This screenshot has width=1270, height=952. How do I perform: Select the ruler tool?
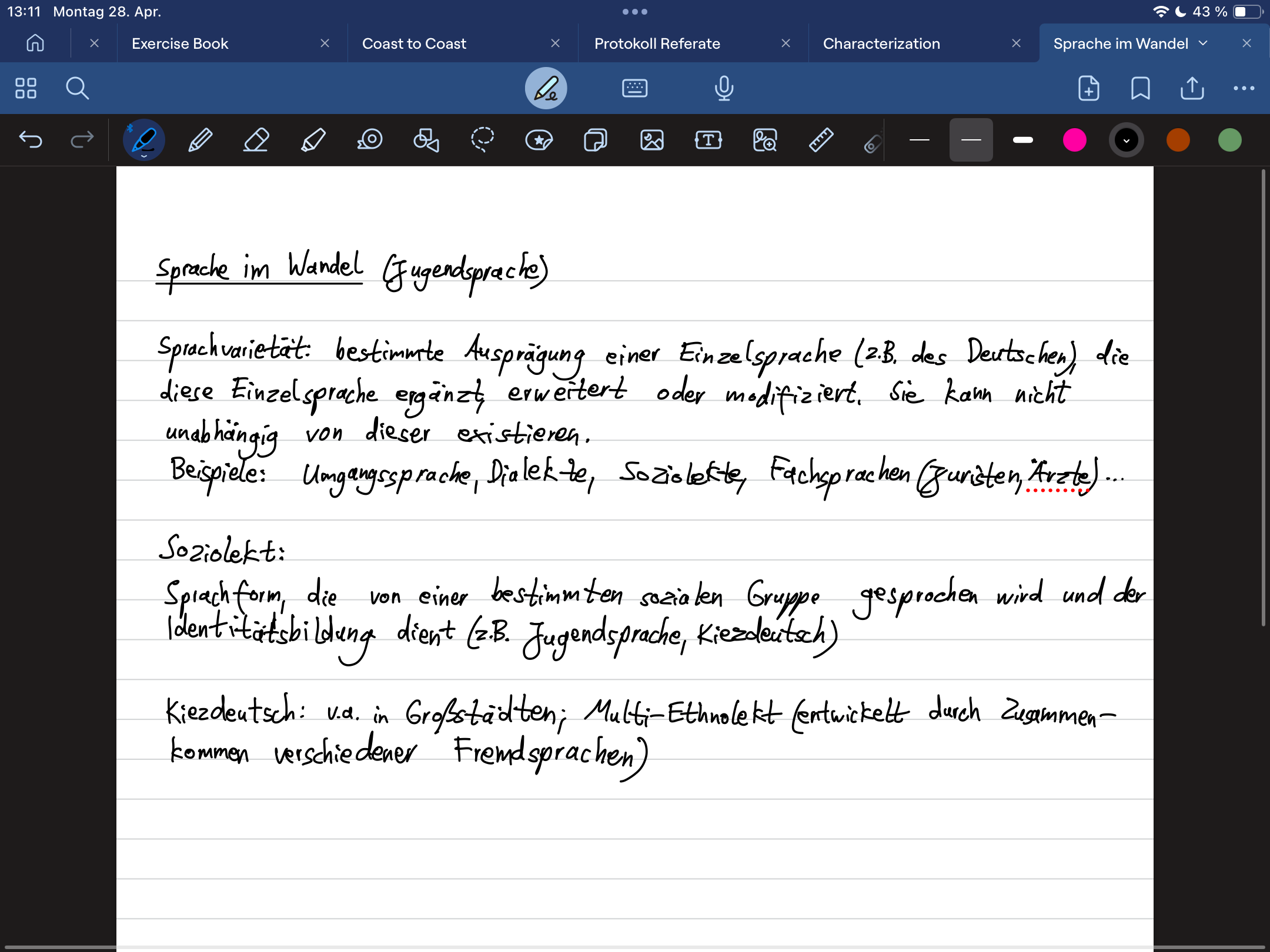click(821, 140)
